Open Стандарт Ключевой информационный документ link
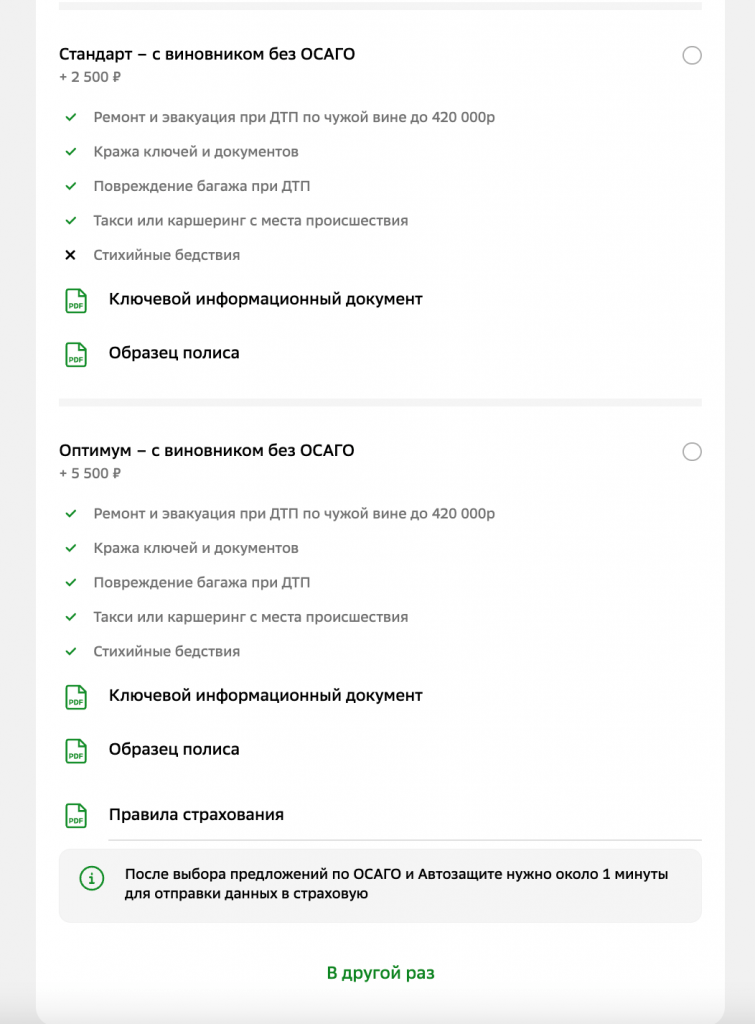The height and width of the screenshot is (1024, 755). (265, 299)
